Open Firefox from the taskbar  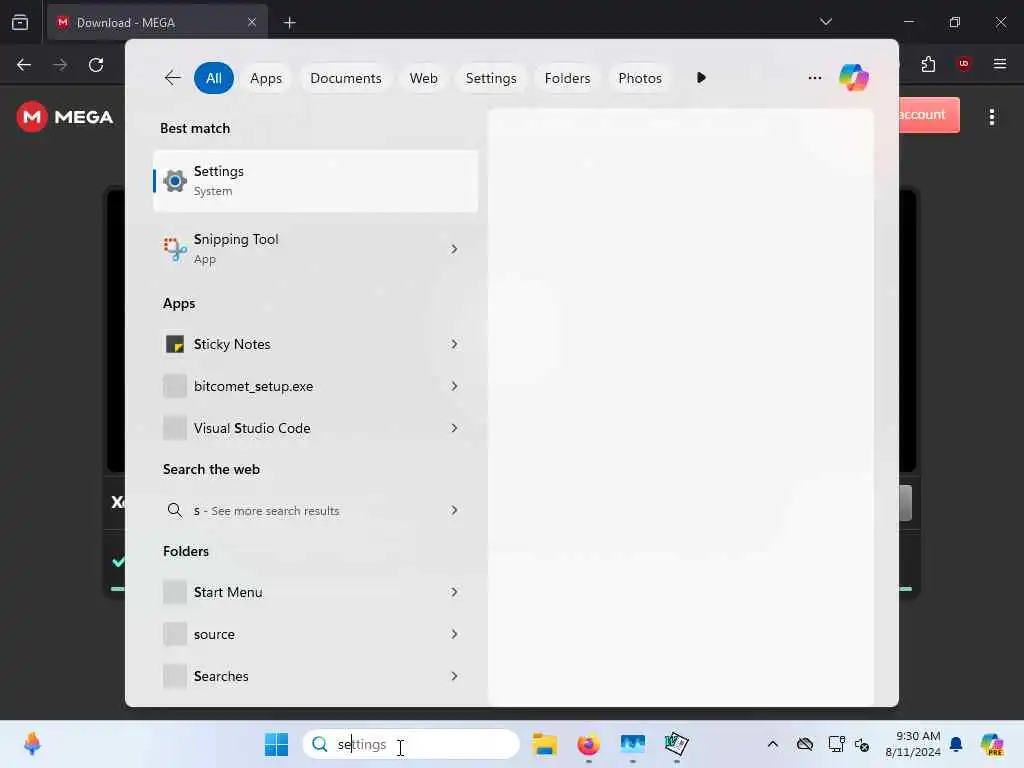click(588, 744)
